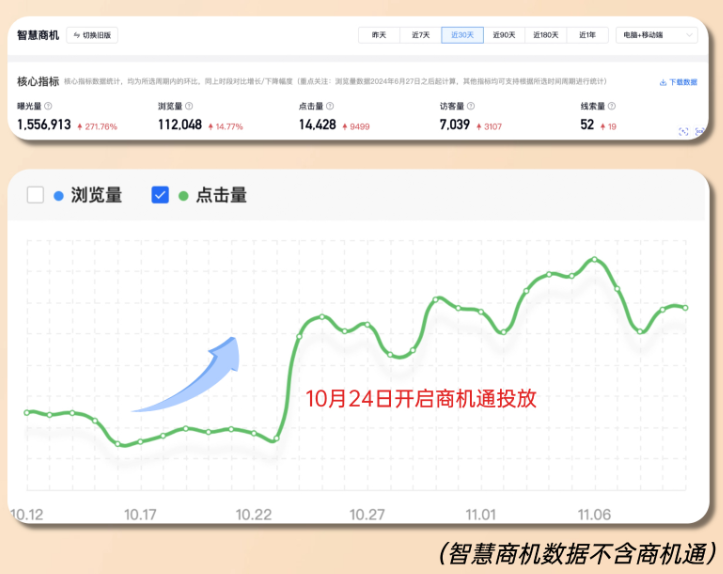Click the download icon for 下载数据
The width and height of the screenshot is (723, 574).
(663, 83)
